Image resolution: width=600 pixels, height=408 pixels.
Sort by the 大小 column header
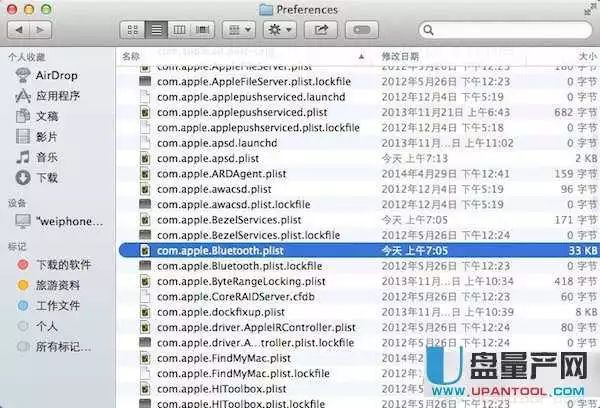(x=587, y=57)
